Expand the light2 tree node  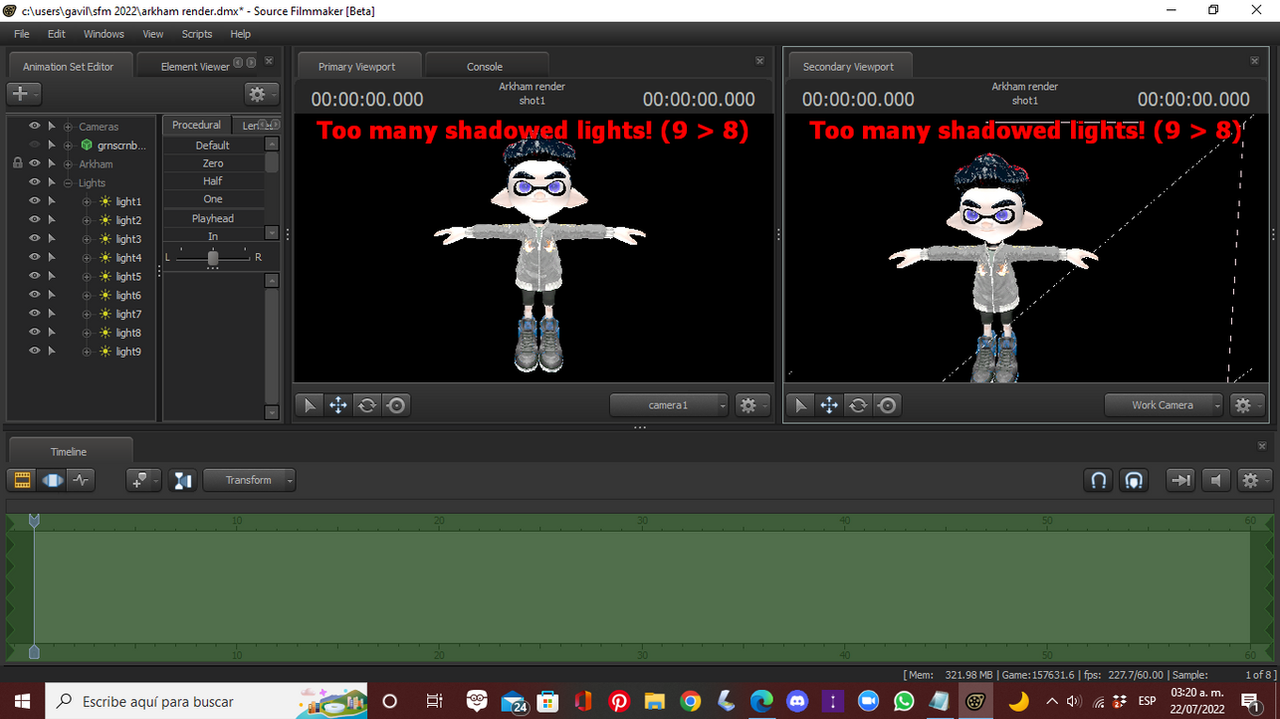pyautogui.click(x=87, y=220)
